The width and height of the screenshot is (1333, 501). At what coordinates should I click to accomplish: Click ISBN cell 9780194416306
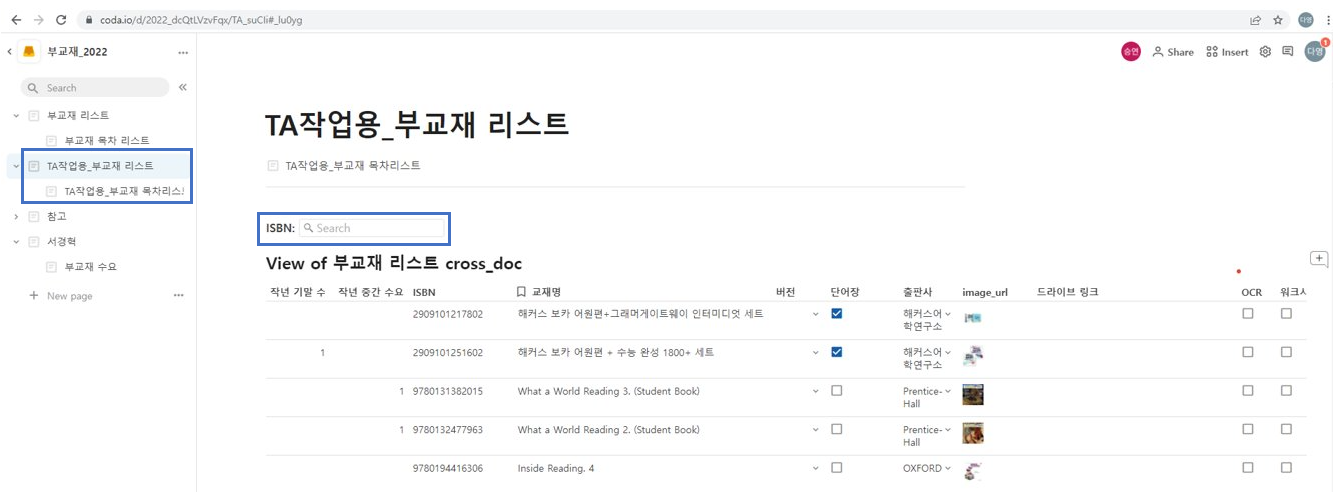tap(447, 468)
